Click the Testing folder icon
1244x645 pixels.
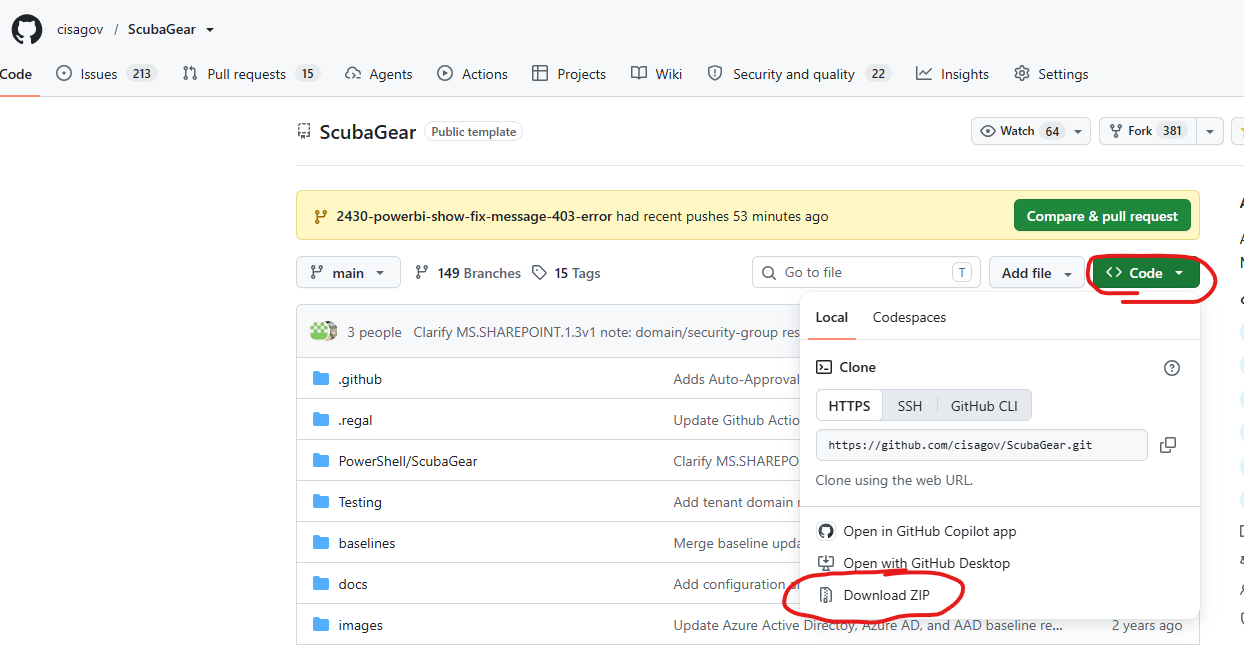coord(321,502)
